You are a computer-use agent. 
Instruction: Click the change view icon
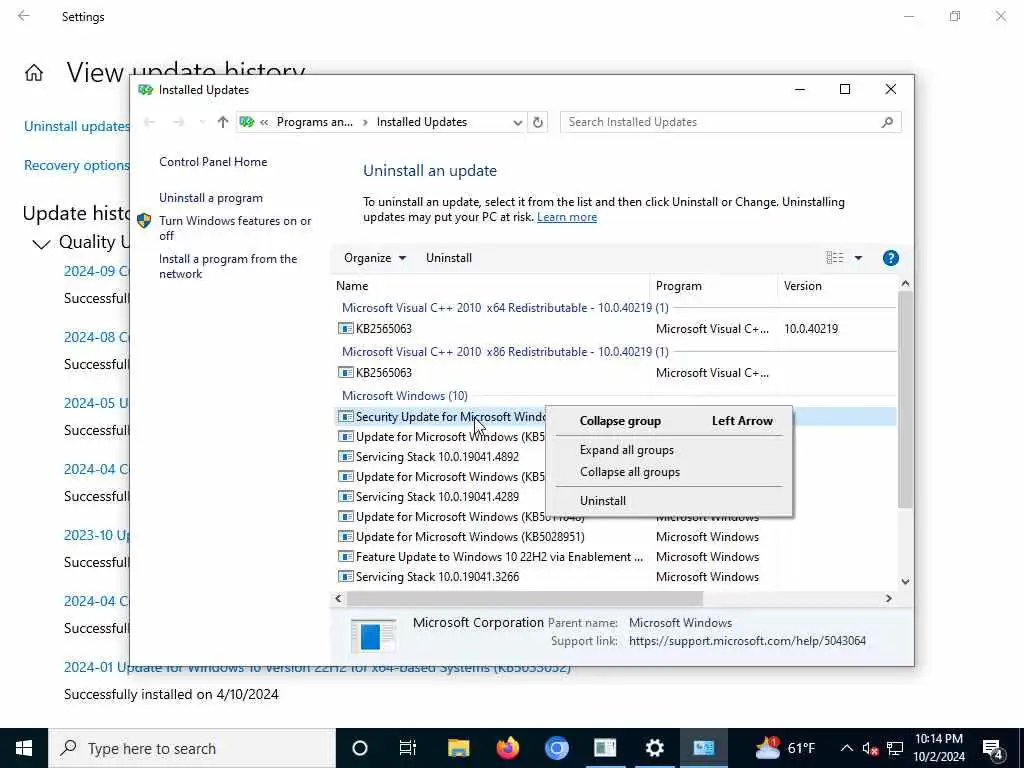coord(835,258)
